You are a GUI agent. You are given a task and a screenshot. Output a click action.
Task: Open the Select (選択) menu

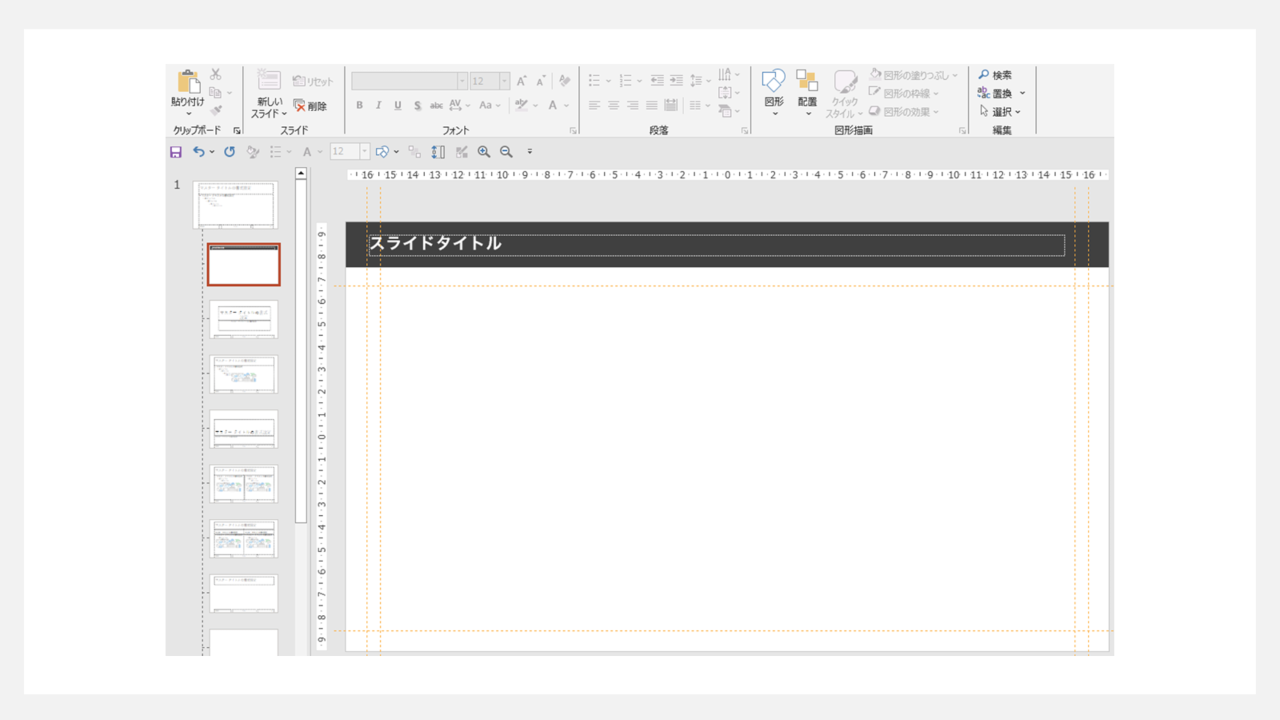point(1000,111)
